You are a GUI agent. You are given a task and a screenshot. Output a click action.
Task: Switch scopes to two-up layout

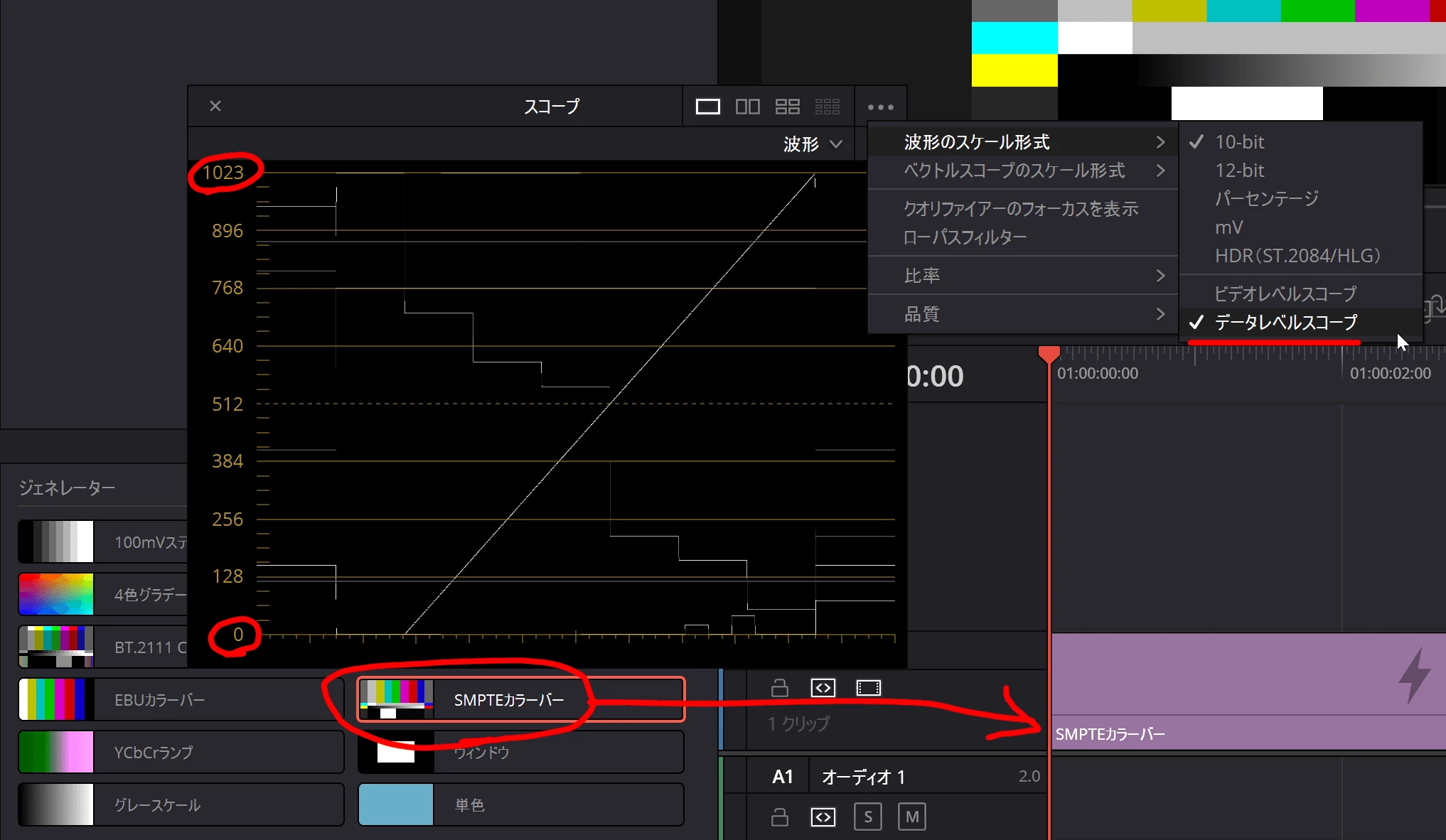coord(747,107)
